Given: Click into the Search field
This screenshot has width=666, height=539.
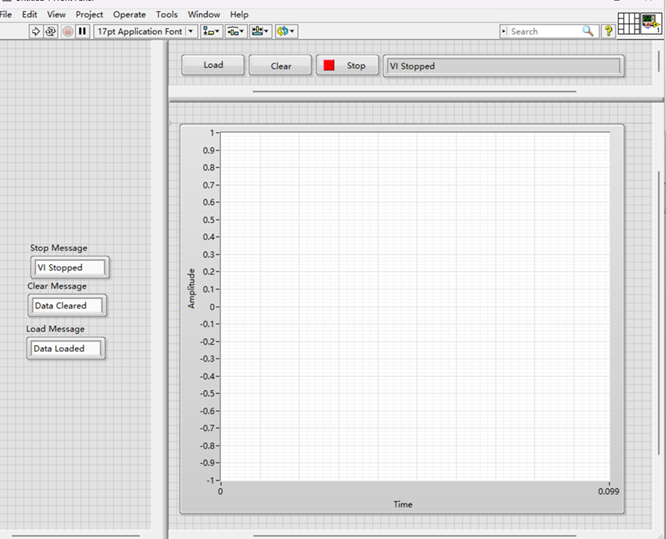Looking at the screenshot, I should tap(543, 32).
